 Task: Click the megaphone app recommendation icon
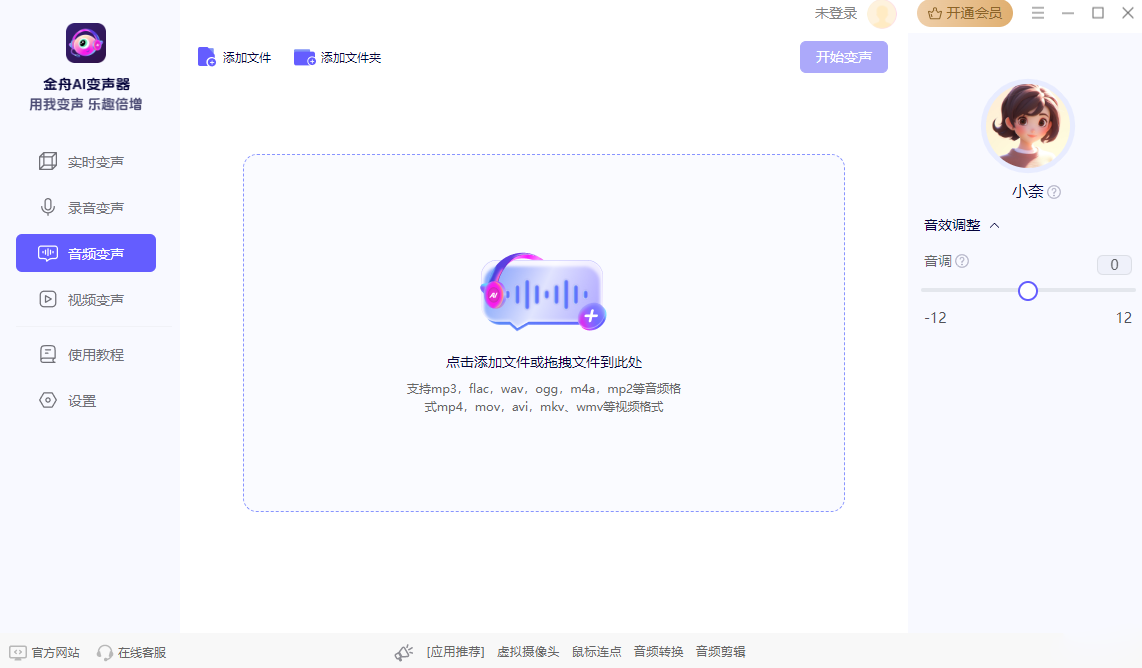[x=403, y=650]
